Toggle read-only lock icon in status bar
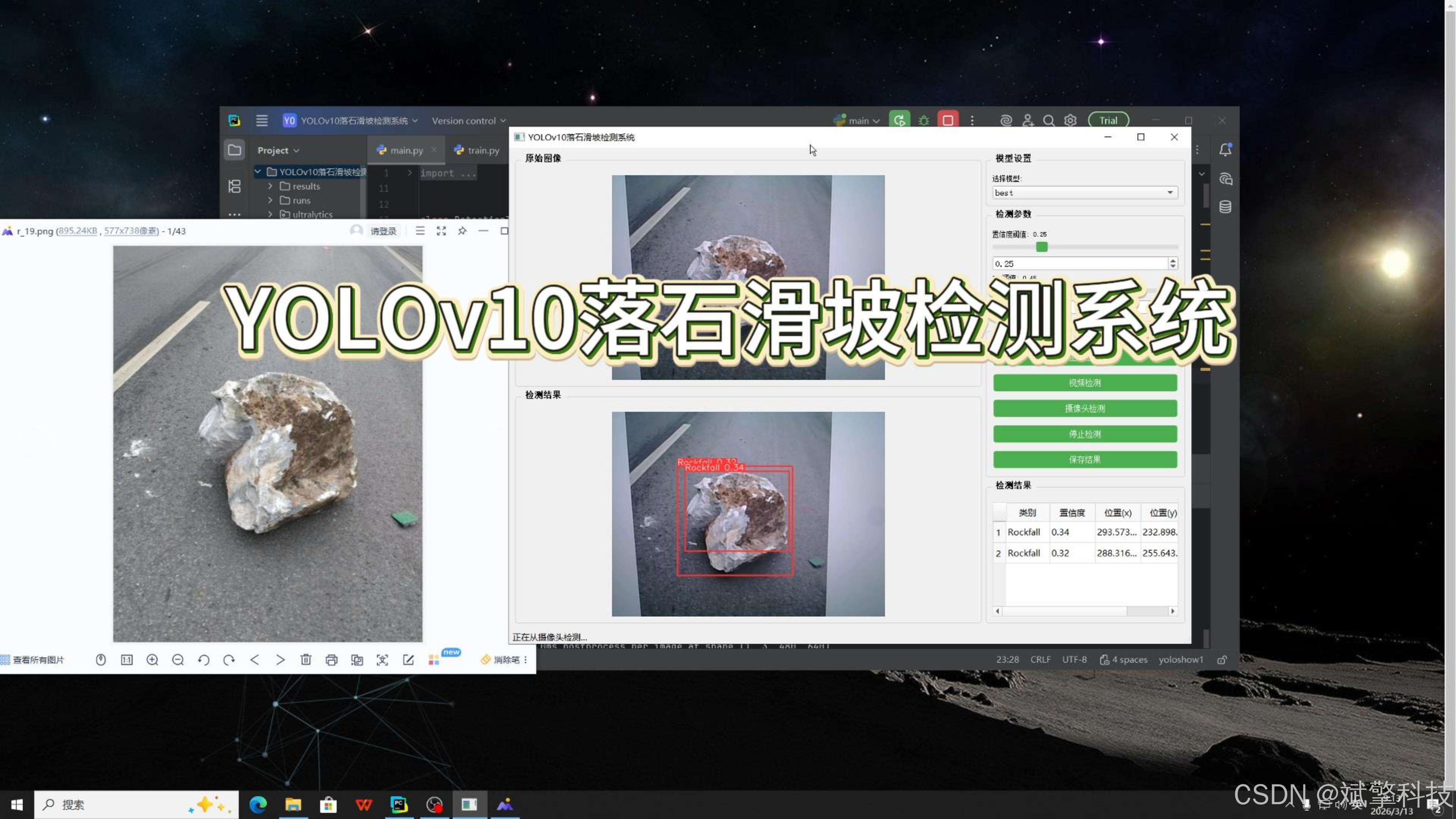The height and width of the screenshot is (819, 1456). click(1221, 660)
